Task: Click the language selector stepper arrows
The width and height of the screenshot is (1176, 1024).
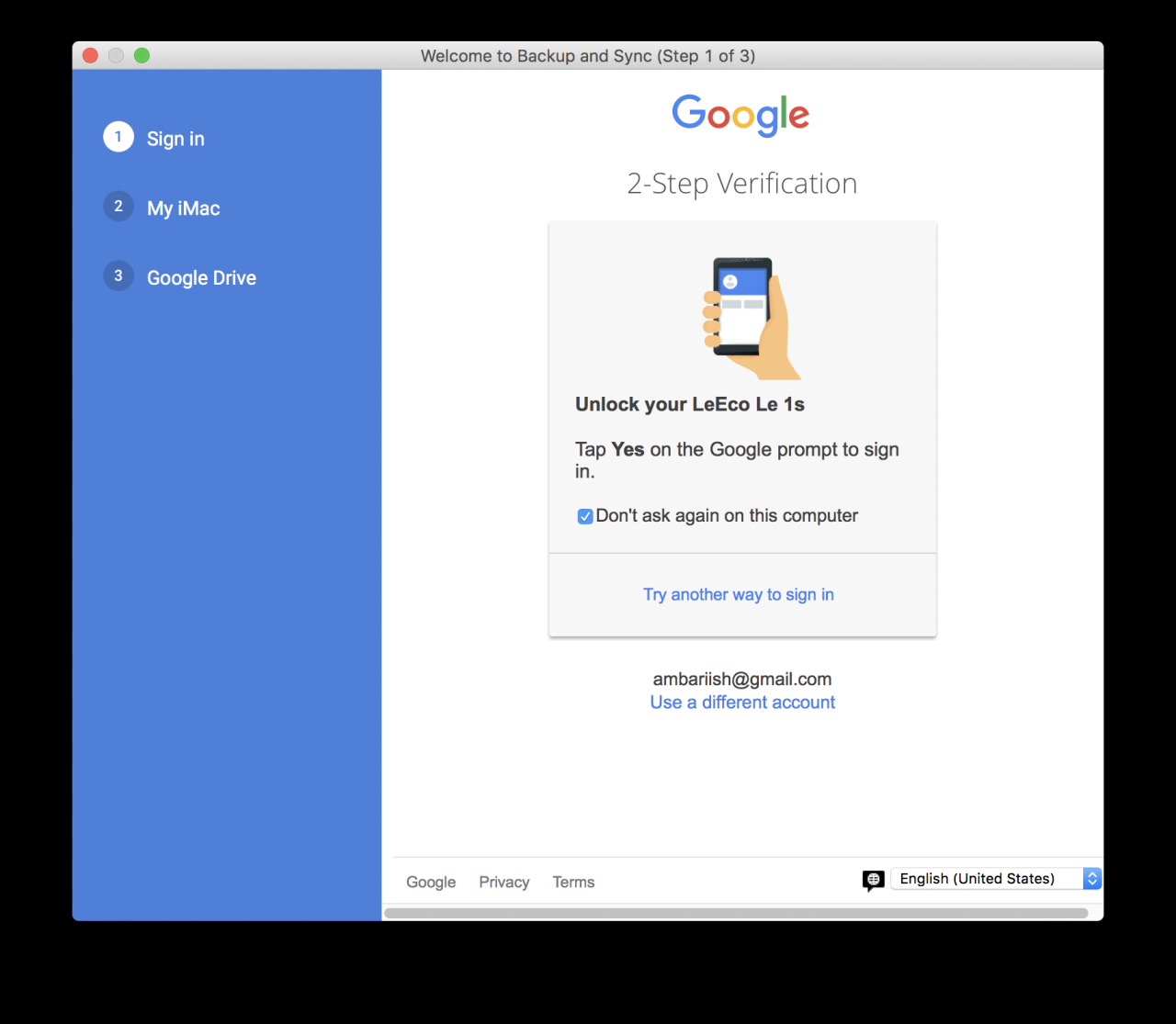Action: 1092,878
